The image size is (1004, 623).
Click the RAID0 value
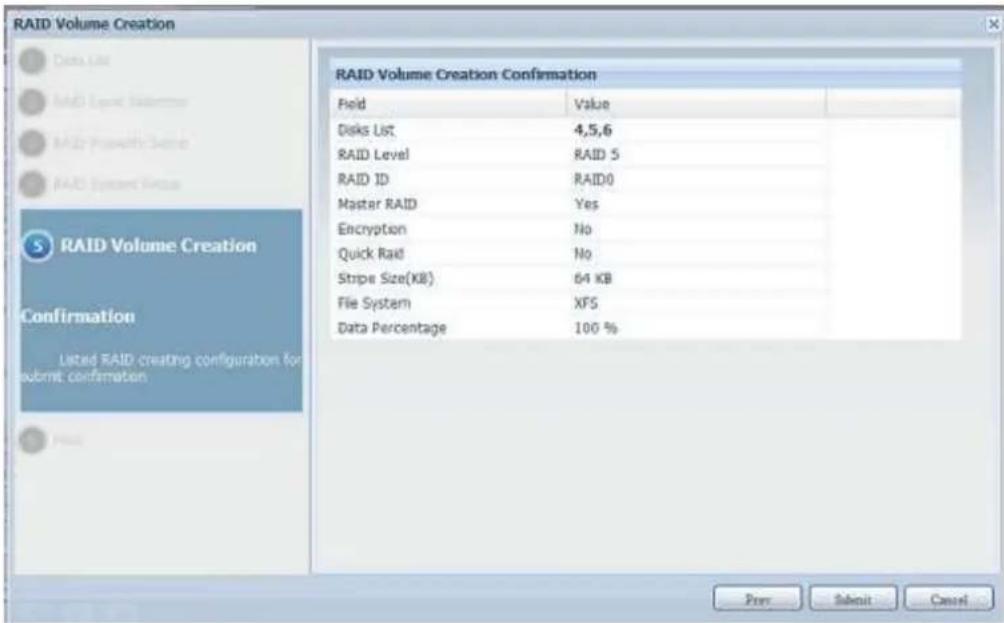594,179
